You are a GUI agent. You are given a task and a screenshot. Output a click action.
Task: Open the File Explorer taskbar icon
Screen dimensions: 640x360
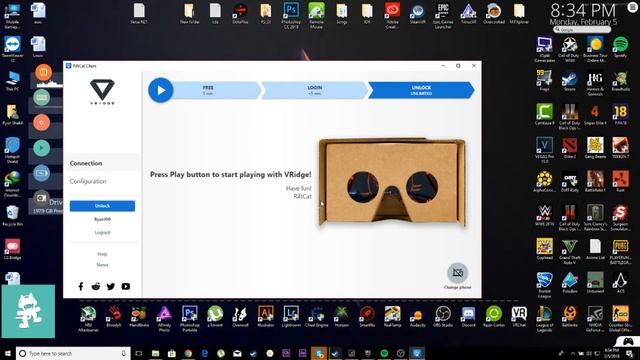[x=155, y=353]
